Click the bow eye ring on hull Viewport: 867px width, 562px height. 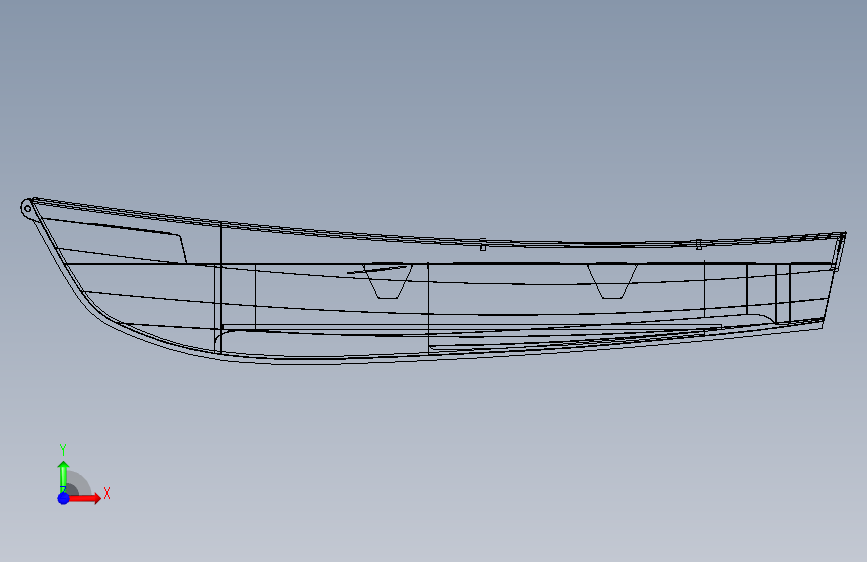[x=27, y=209]
